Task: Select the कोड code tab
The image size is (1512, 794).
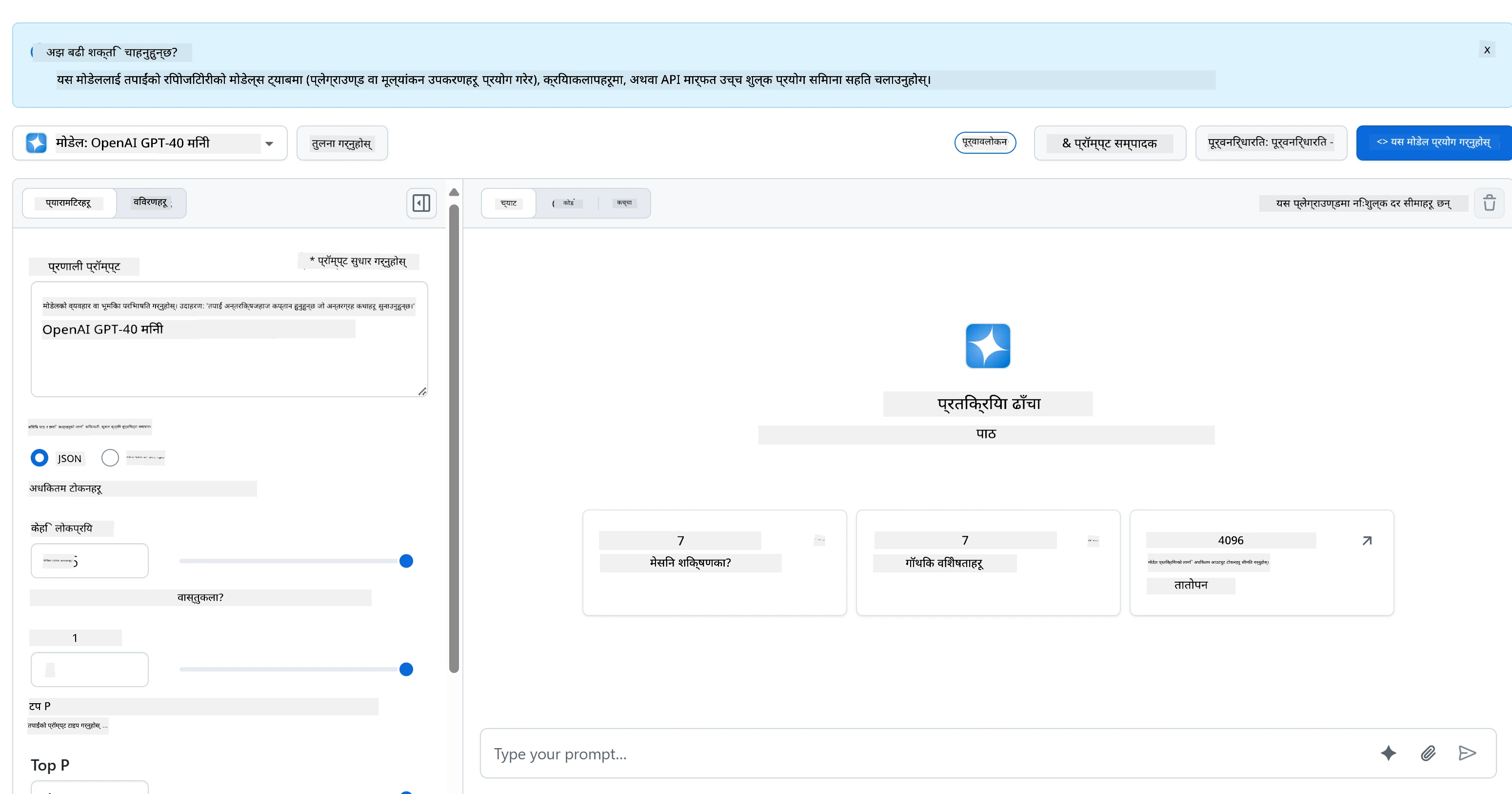Action: [x=568, y=203]
